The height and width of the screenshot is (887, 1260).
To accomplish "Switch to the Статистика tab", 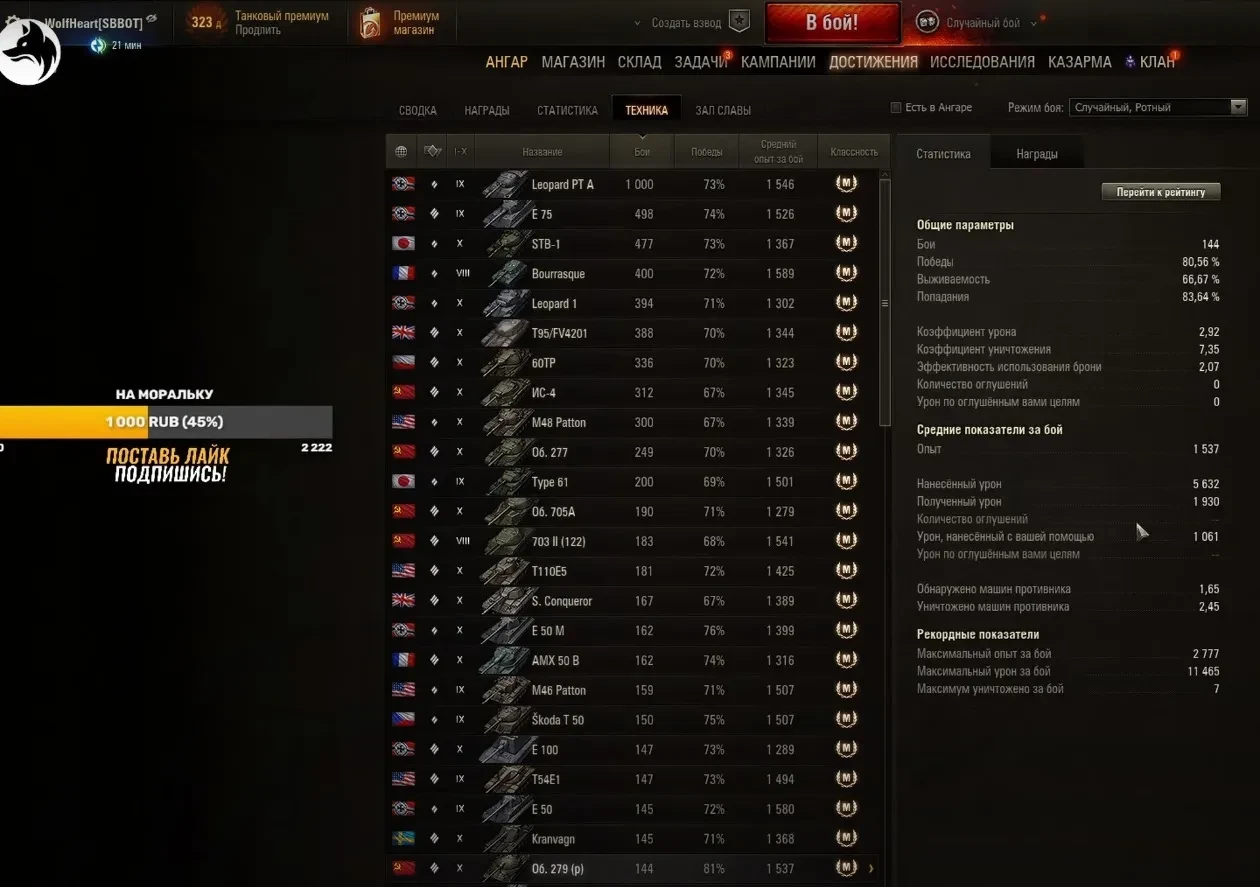I will click(x=567, y=110).
